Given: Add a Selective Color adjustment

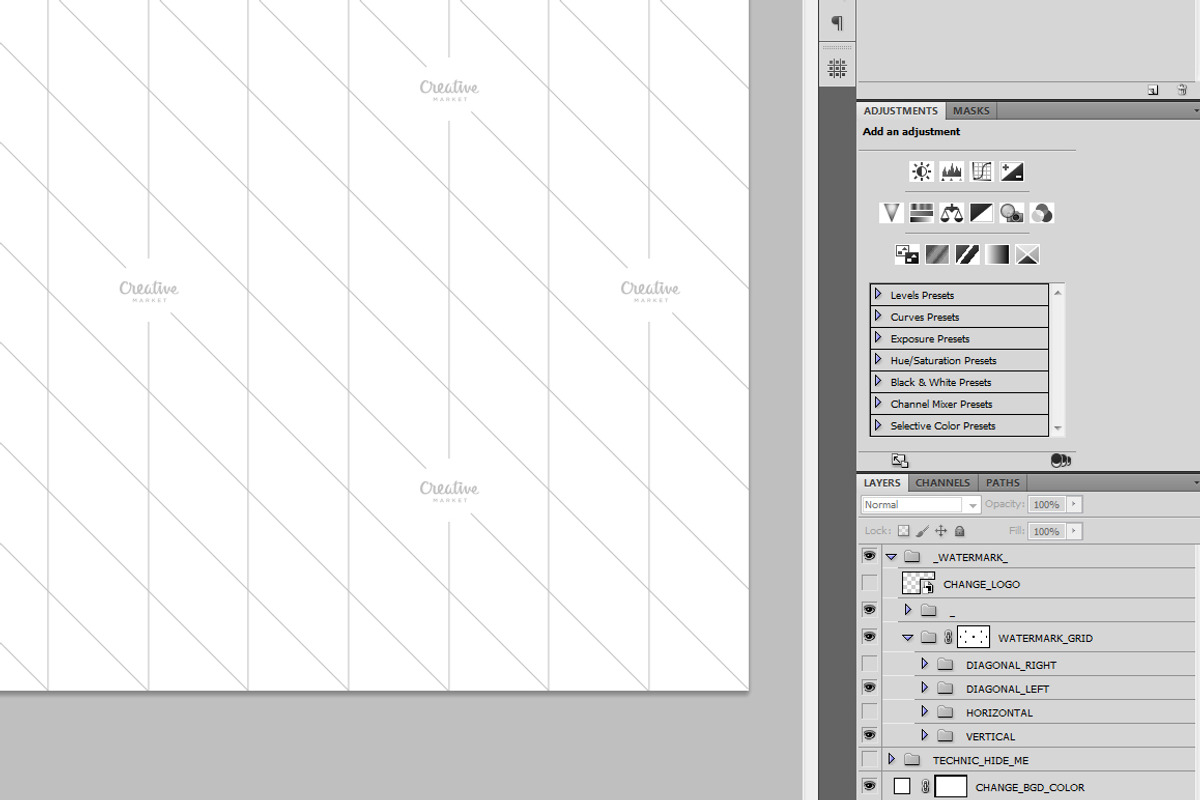Looking at the screenshot, I should (1027, 255).
